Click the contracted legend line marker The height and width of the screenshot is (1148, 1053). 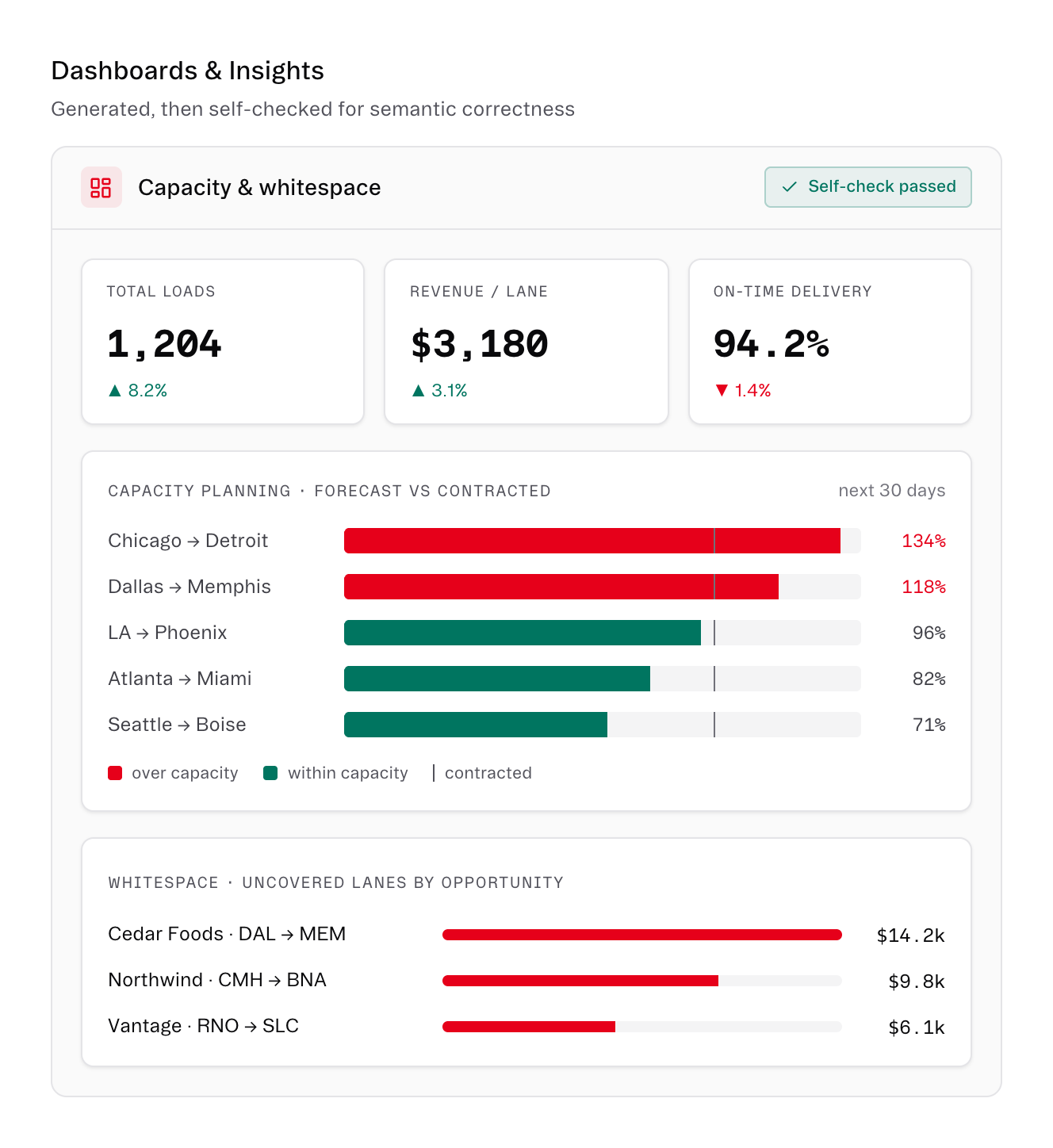434,773
